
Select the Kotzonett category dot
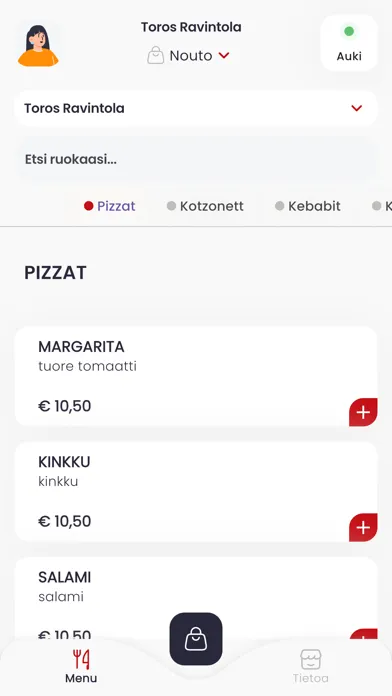point(171,206)
